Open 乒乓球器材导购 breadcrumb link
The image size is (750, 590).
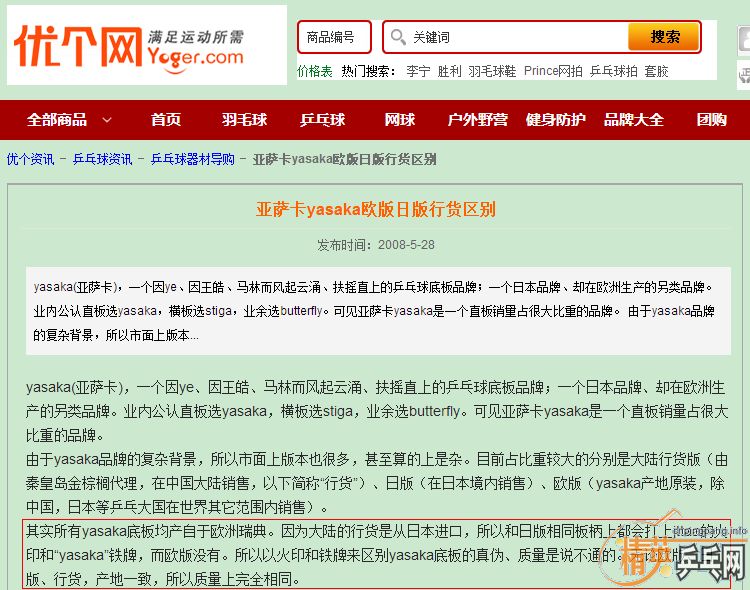coord(193,159)
